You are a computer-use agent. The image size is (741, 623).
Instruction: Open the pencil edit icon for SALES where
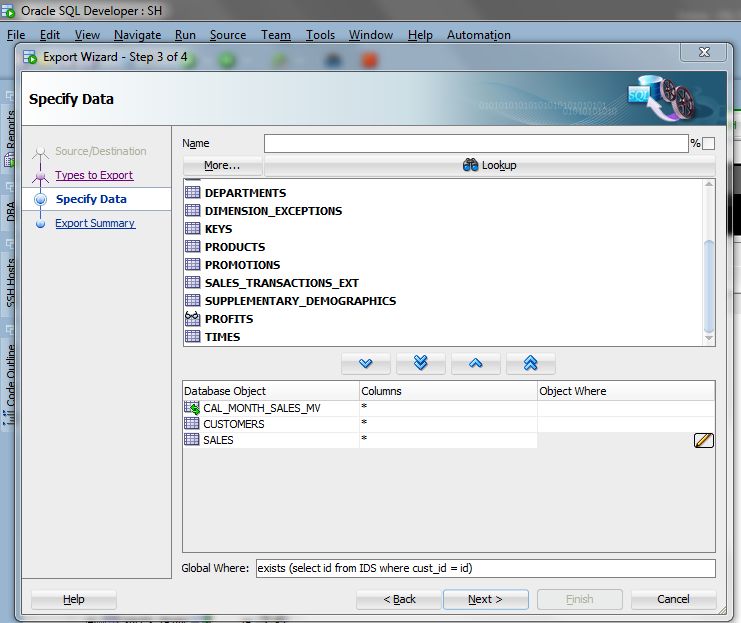[703, 440]
